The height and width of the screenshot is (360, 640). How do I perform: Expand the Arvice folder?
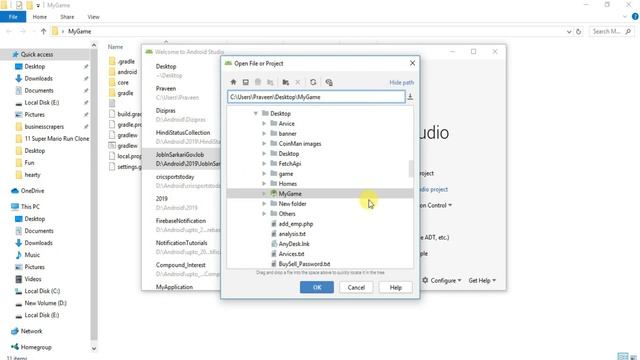click(x=264, y=123)
